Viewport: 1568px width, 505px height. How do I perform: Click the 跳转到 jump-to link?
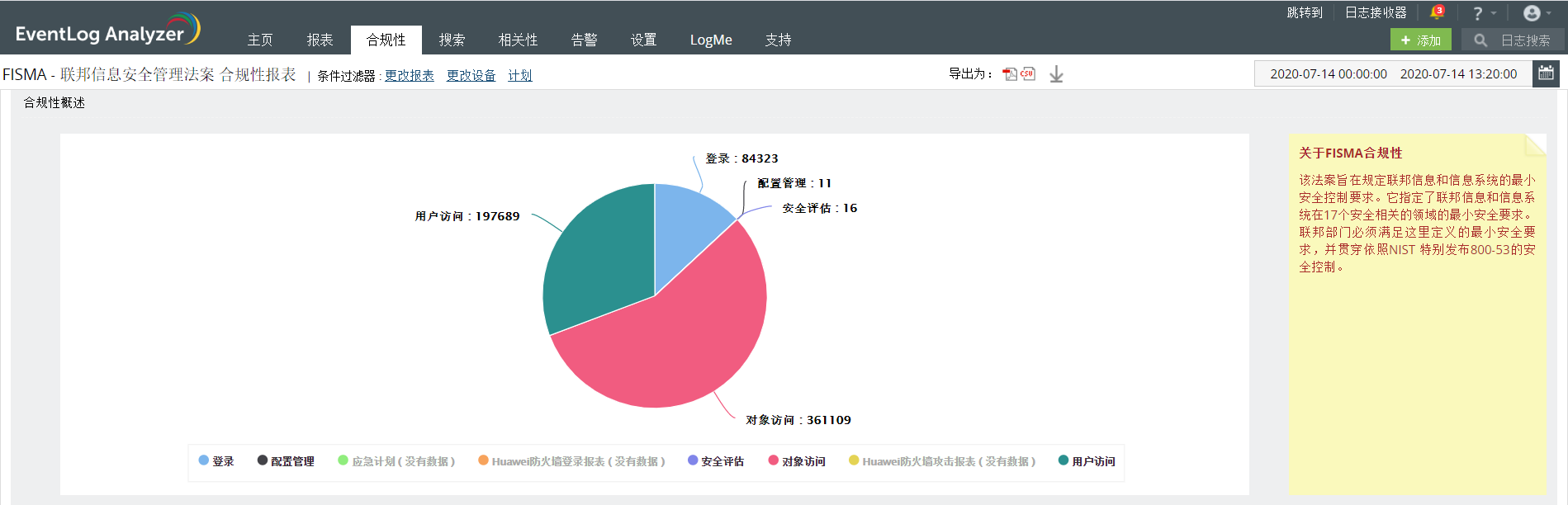[1305, 12]
